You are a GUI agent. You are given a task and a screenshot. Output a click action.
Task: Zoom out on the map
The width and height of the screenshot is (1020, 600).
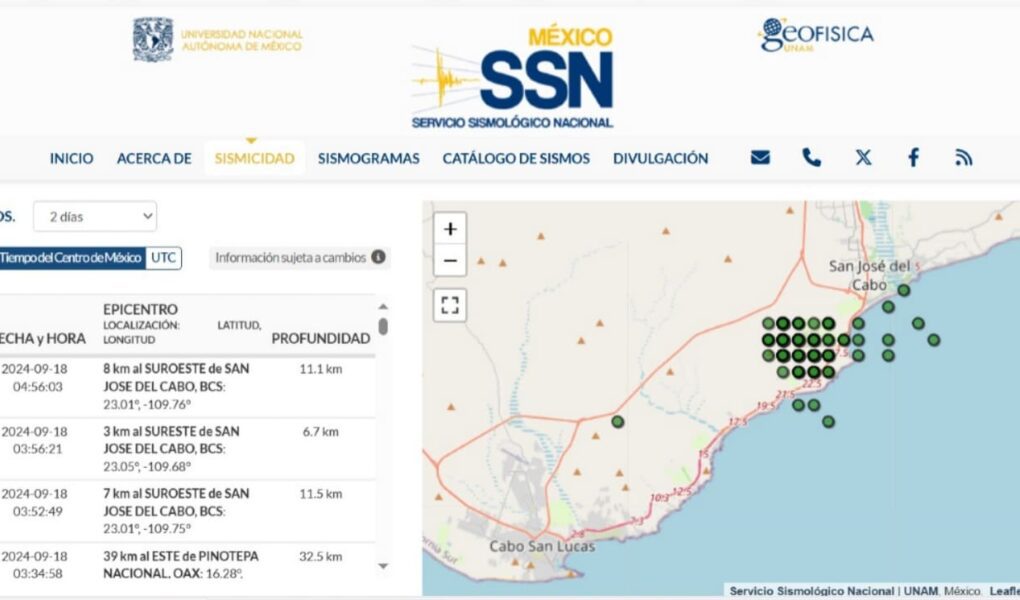click(x=450, y=261)
